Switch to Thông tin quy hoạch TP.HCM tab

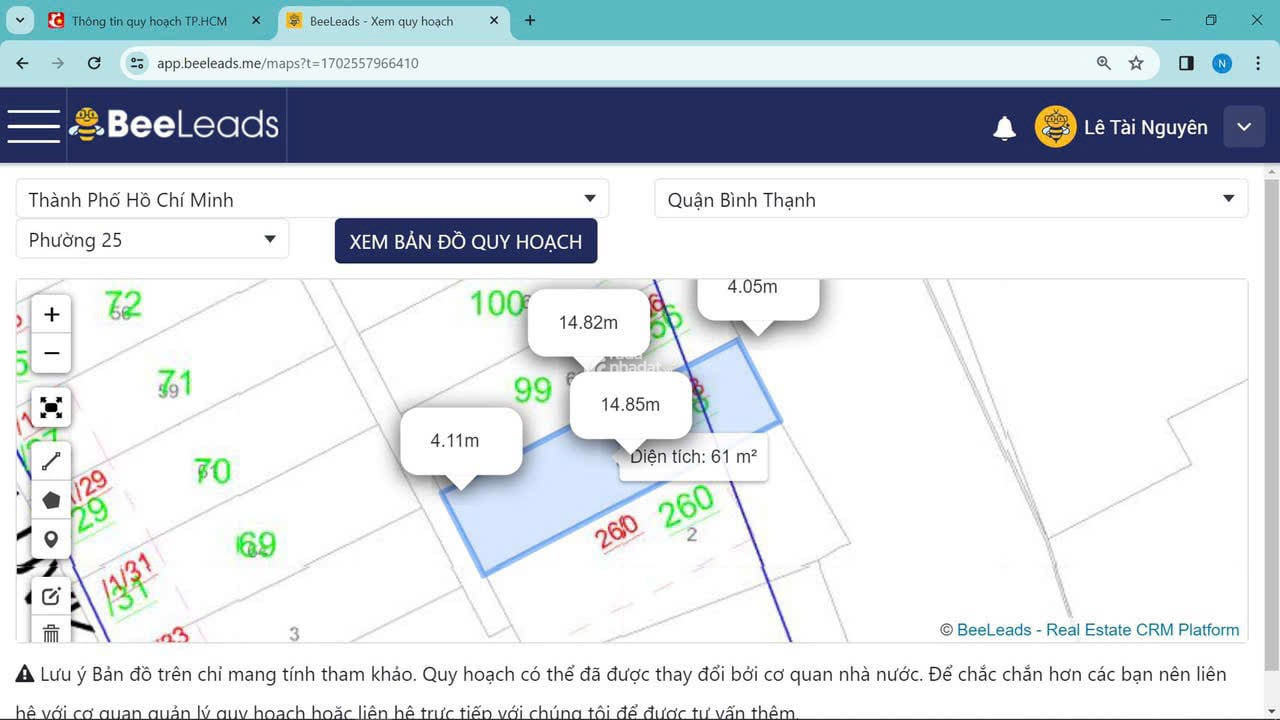[x=150, y=21]
